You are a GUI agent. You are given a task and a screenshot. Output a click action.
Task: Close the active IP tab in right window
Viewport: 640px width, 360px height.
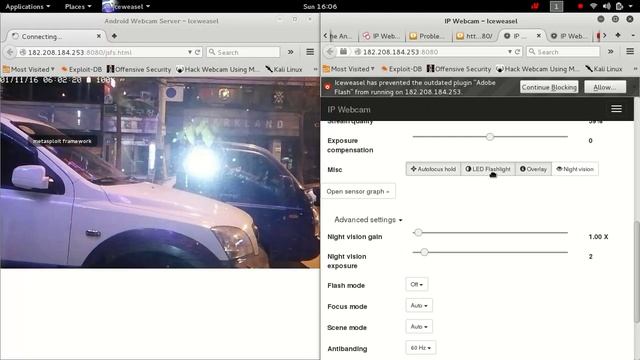(x=539, y=36)
